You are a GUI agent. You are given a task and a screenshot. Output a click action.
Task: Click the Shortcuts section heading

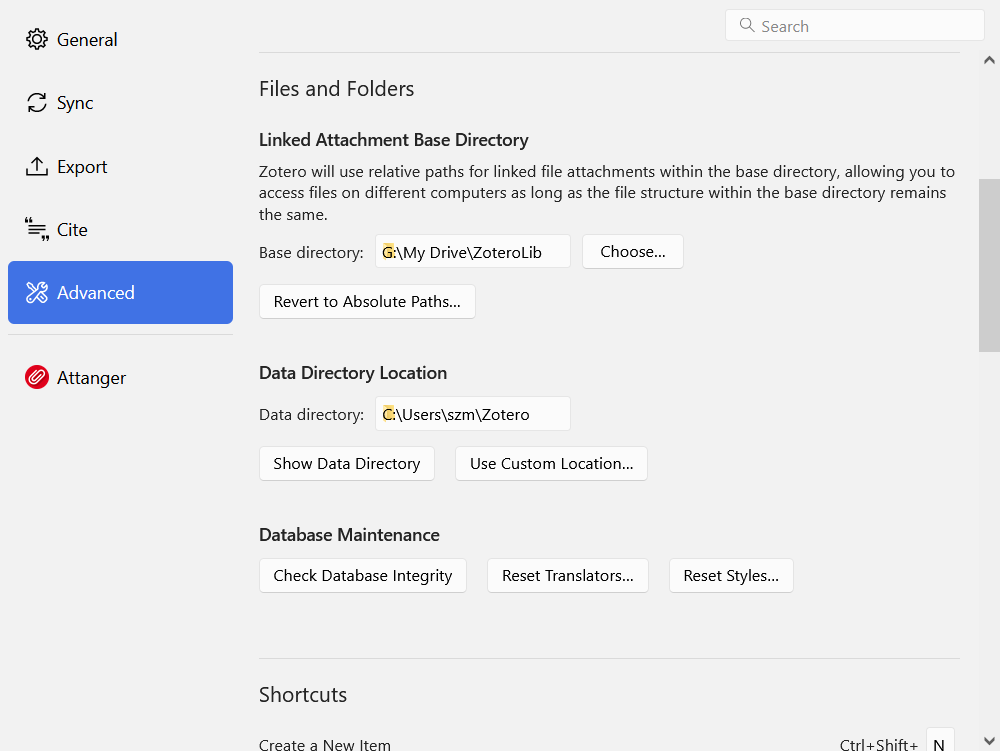(x=303, y=694)
